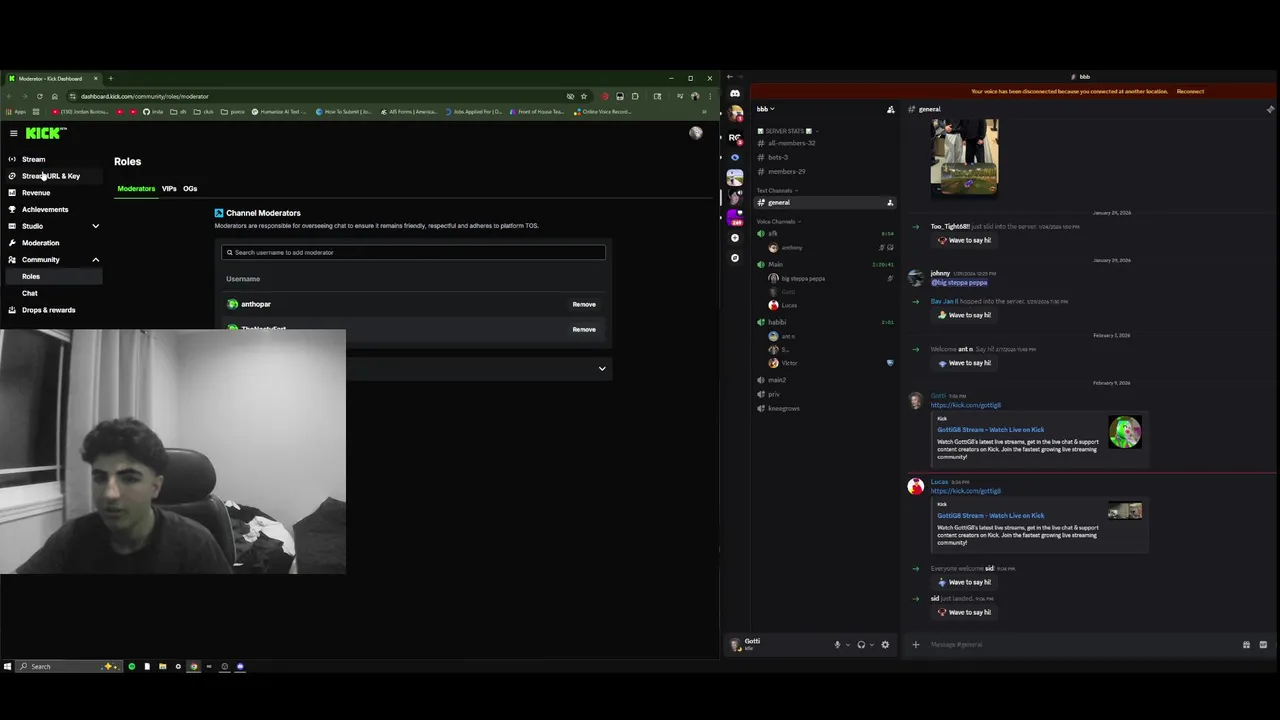This screenshot has height=720, width=1280.
Task: Collapse the Text Channels category
Action: tap(776, 190)
